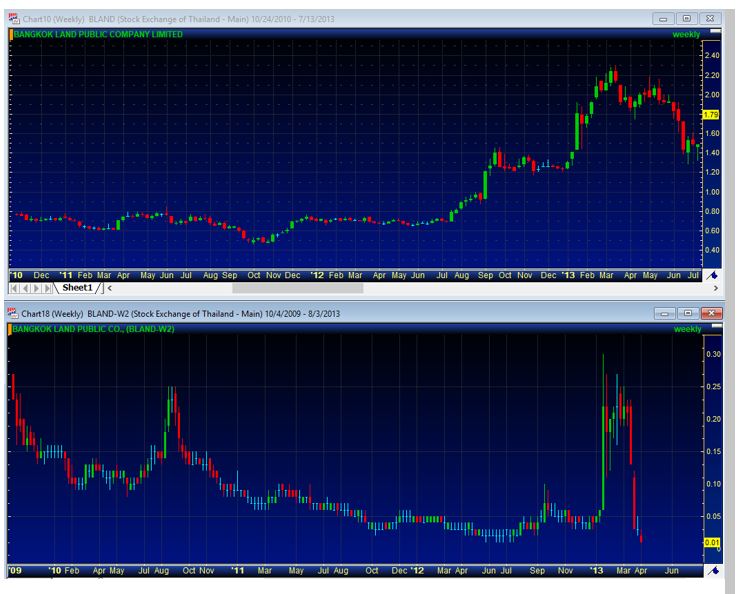Click the scrollbar left arrow next to Sheet1
Image resolution: width=740 pixels, height=594 pixels.
(109, 288)
